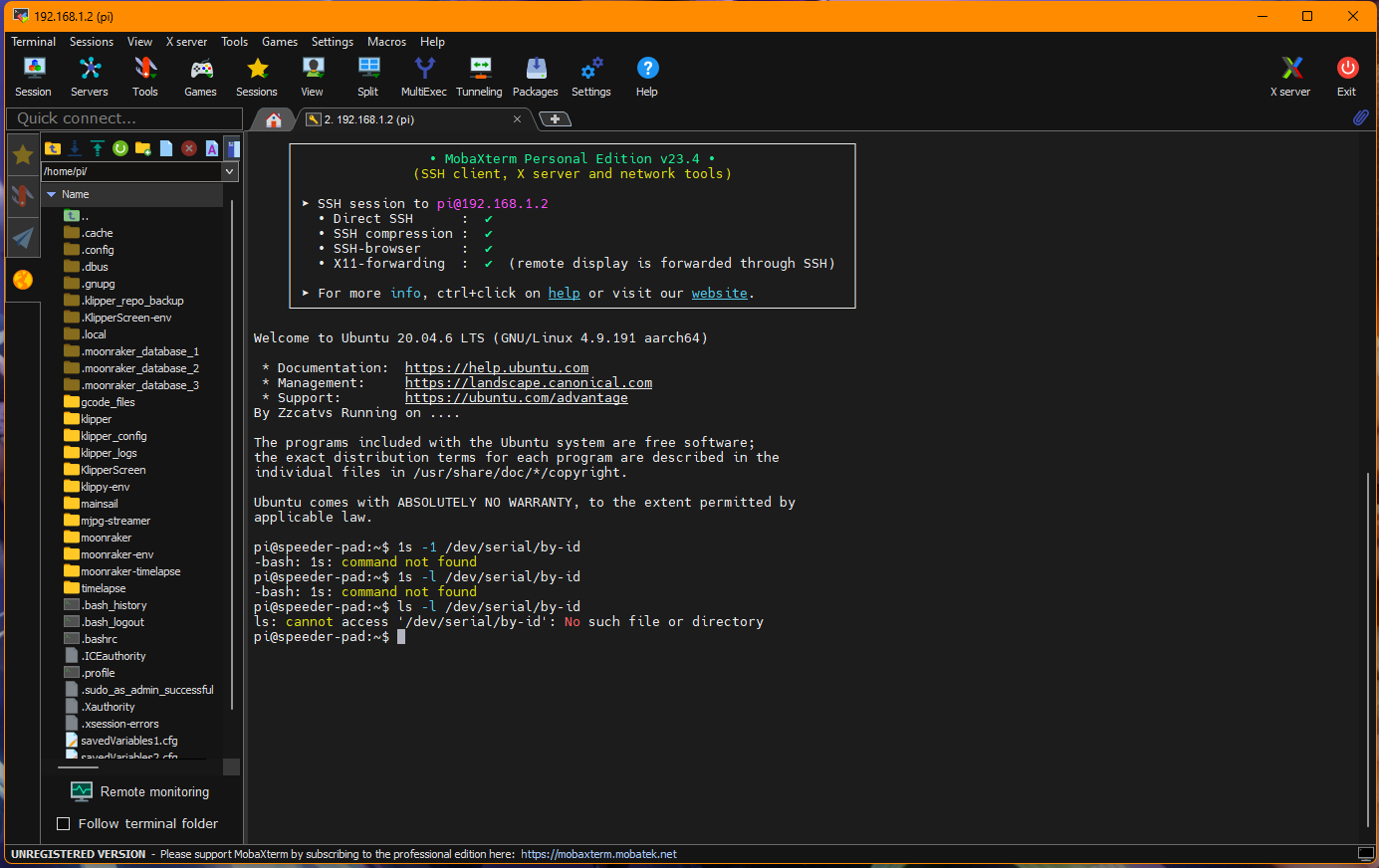Click the terminal vertical scrollbar
Screen dimensions: 1379x868
(x=1369, y=649)
